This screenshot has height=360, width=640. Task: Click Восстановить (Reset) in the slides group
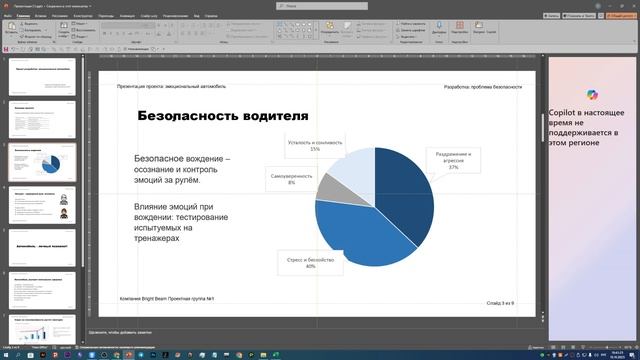[84, 30]
